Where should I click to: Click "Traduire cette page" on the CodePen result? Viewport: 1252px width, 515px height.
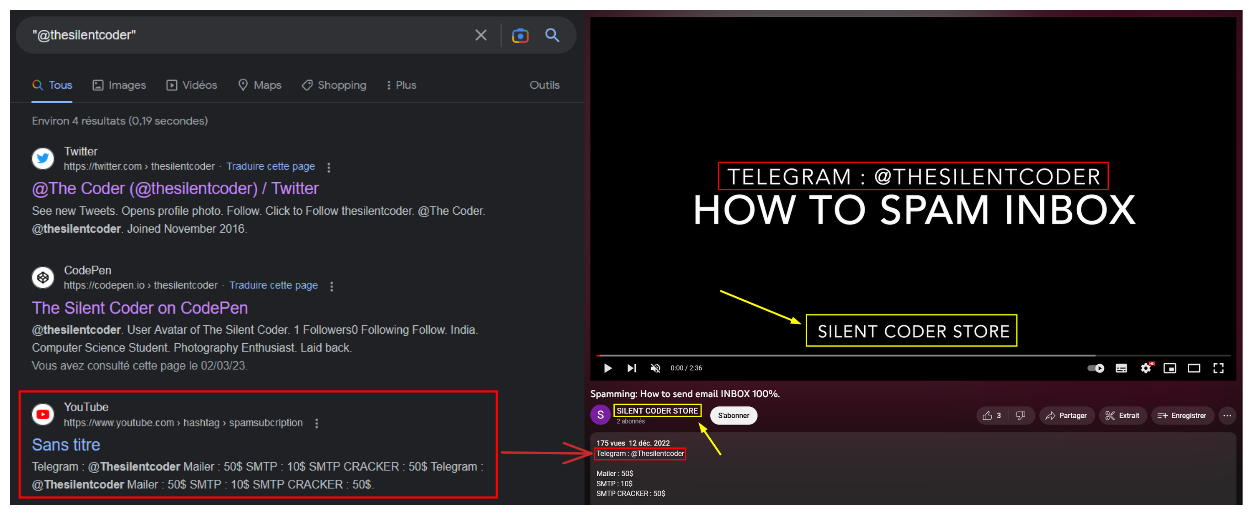click(274, 285)
